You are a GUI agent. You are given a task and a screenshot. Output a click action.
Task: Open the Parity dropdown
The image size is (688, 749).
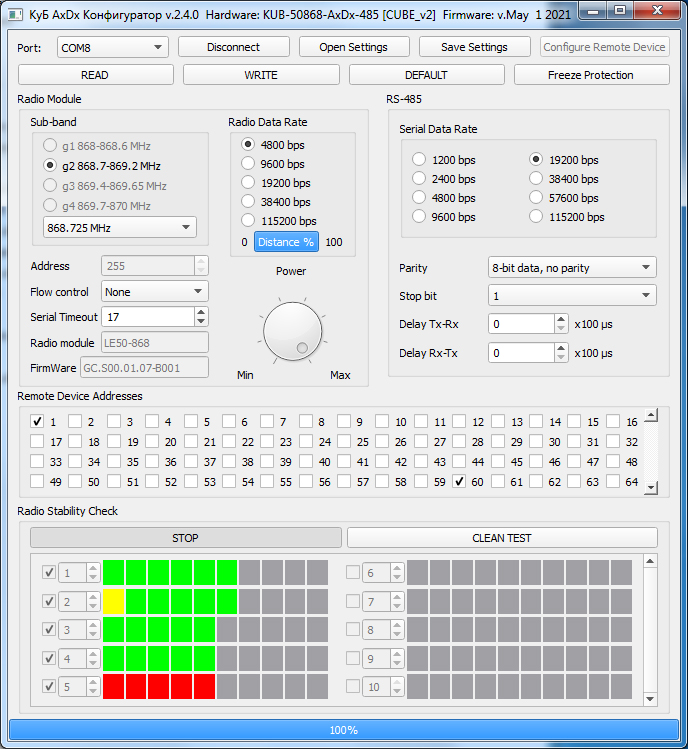[x=572, y=268]
